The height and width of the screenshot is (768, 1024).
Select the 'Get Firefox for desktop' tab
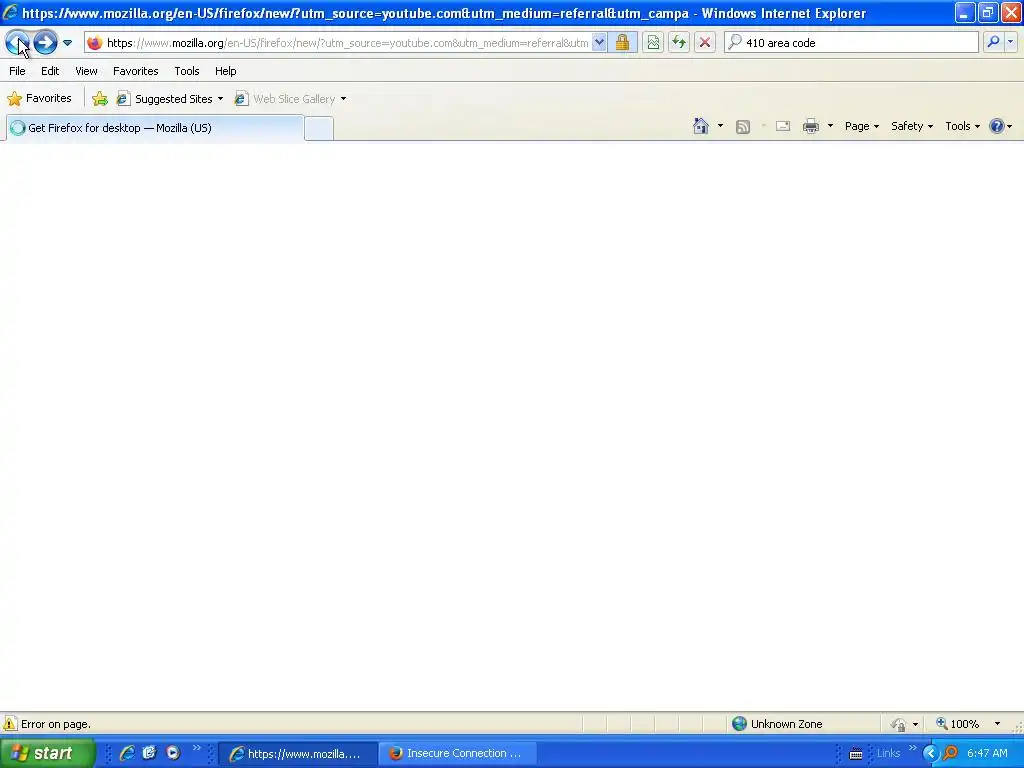pos(155,128)
